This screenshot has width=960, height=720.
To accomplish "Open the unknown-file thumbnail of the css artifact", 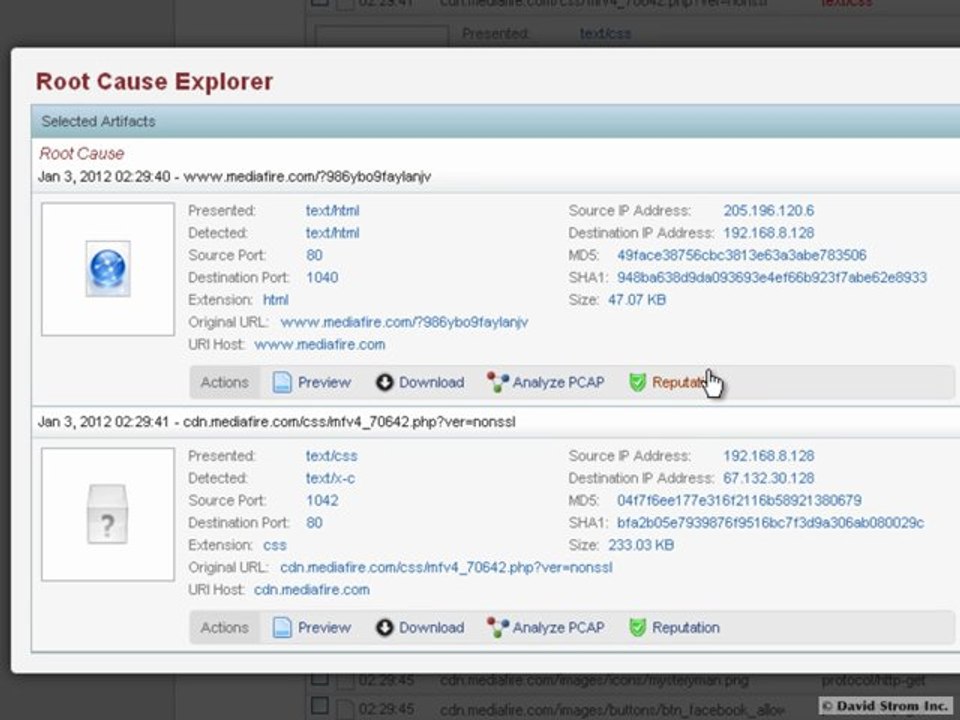I will pyautogui.click(x=108, y=514).
